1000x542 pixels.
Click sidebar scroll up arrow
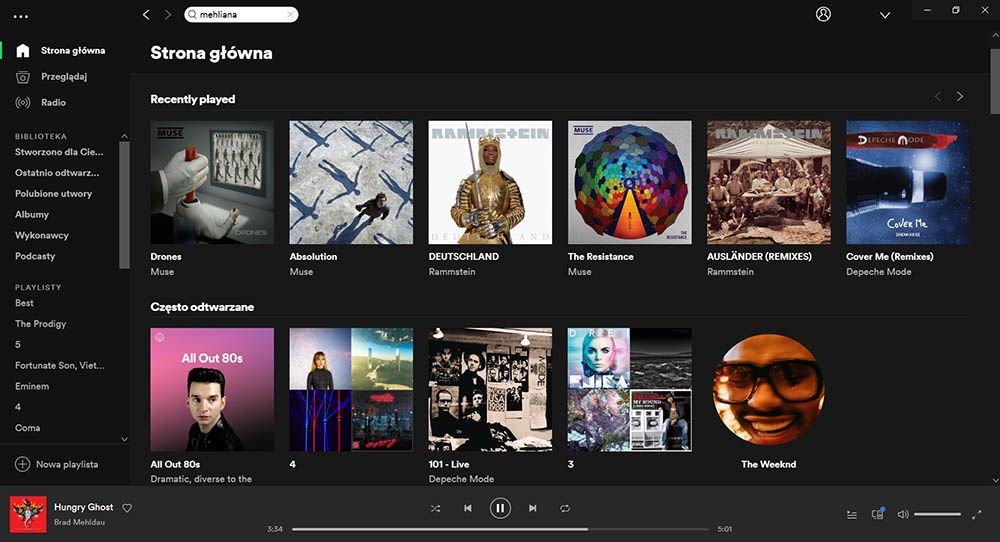(124, 136)
